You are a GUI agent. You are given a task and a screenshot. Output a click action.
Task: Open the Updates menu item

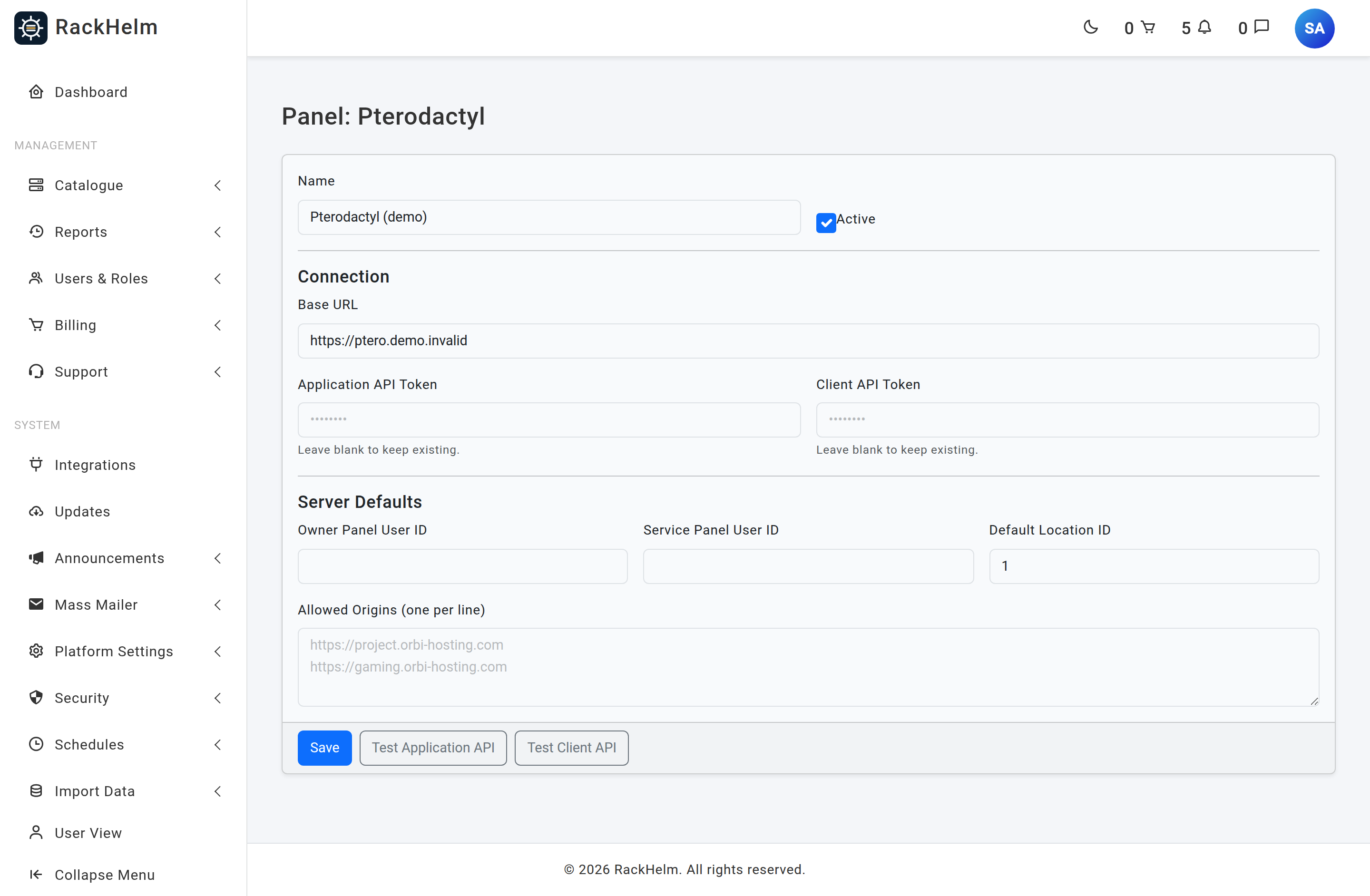click(x=123, y=511)
